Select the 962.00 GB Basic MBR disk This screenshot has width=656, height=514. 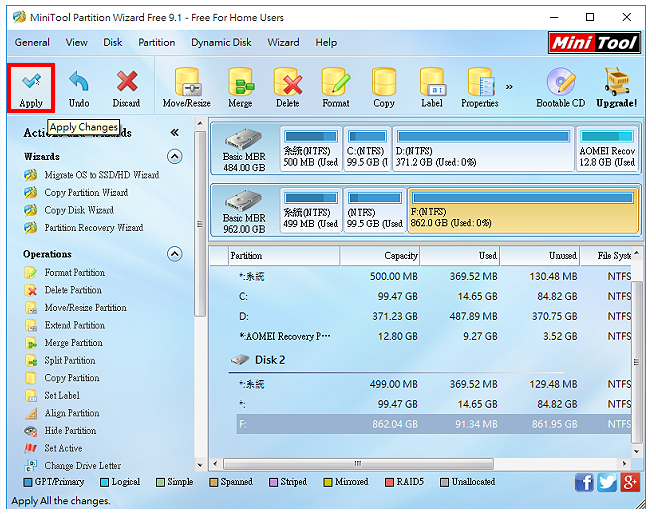[244, 211]
